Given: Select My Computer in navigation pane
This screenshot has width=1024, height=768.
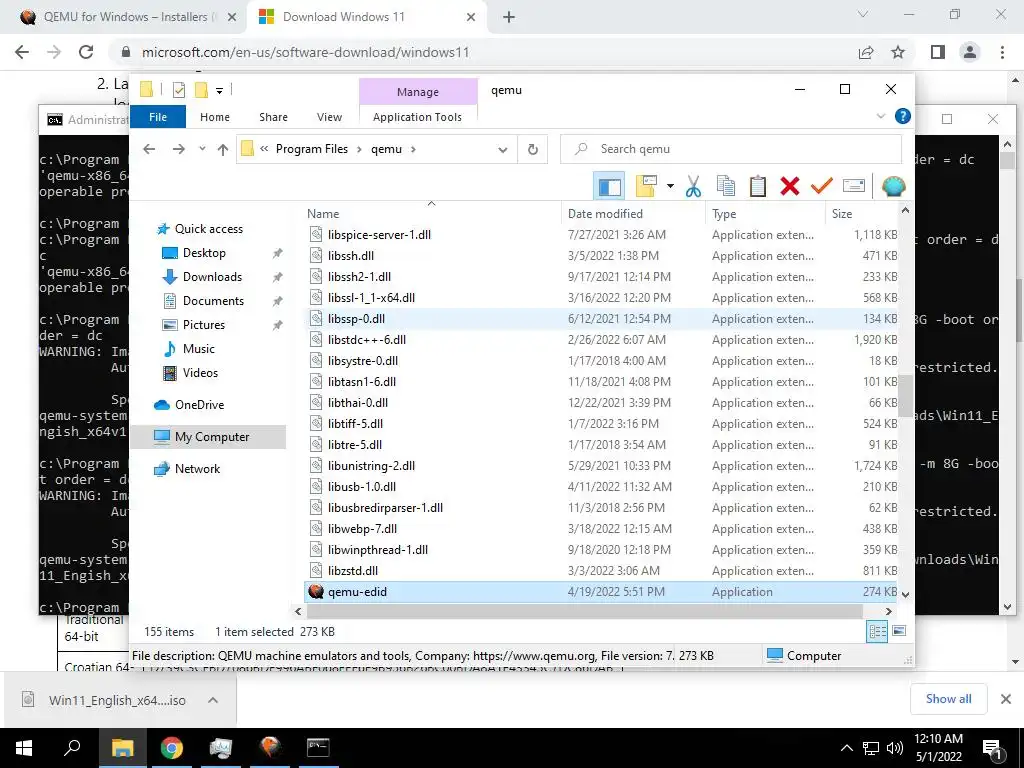Looking at the screenshot, I should (x=209, y=437).
